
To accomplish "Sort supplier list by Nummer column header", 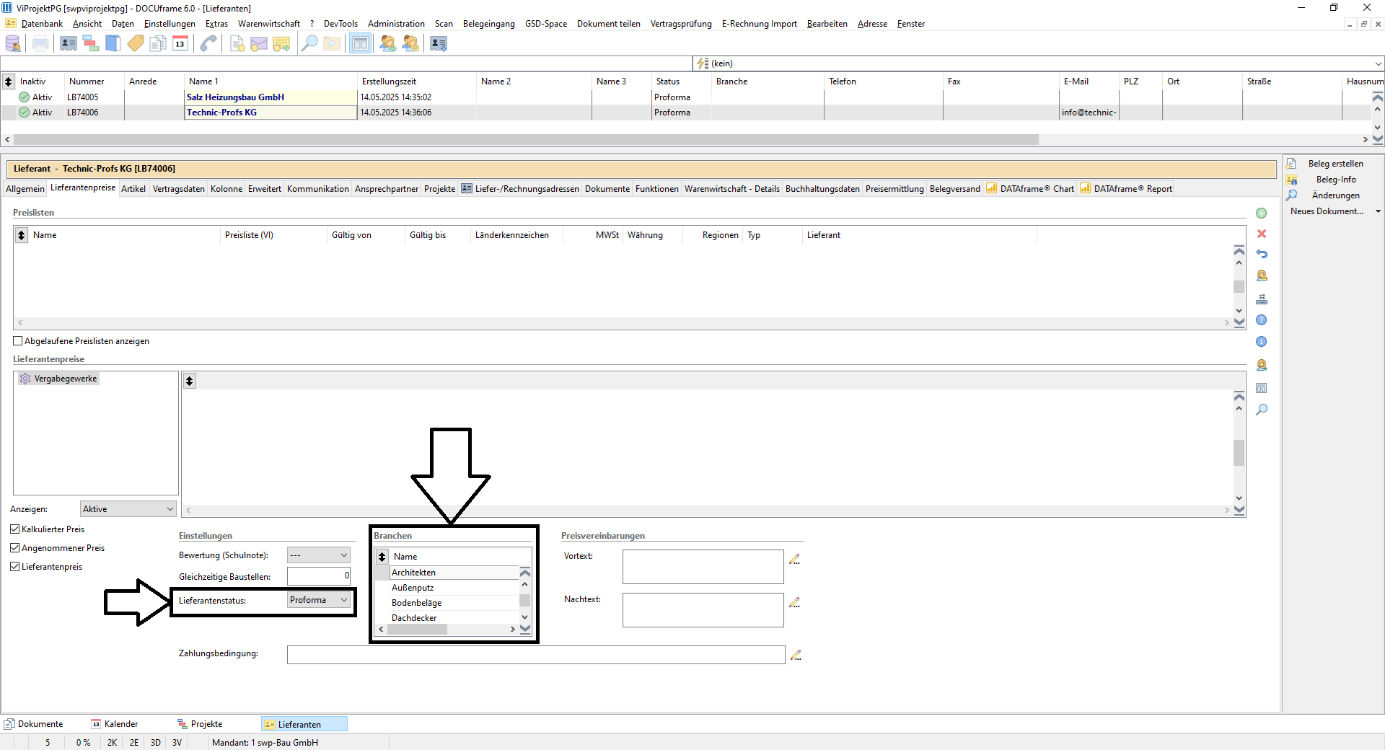I will [x=95, y=81].
